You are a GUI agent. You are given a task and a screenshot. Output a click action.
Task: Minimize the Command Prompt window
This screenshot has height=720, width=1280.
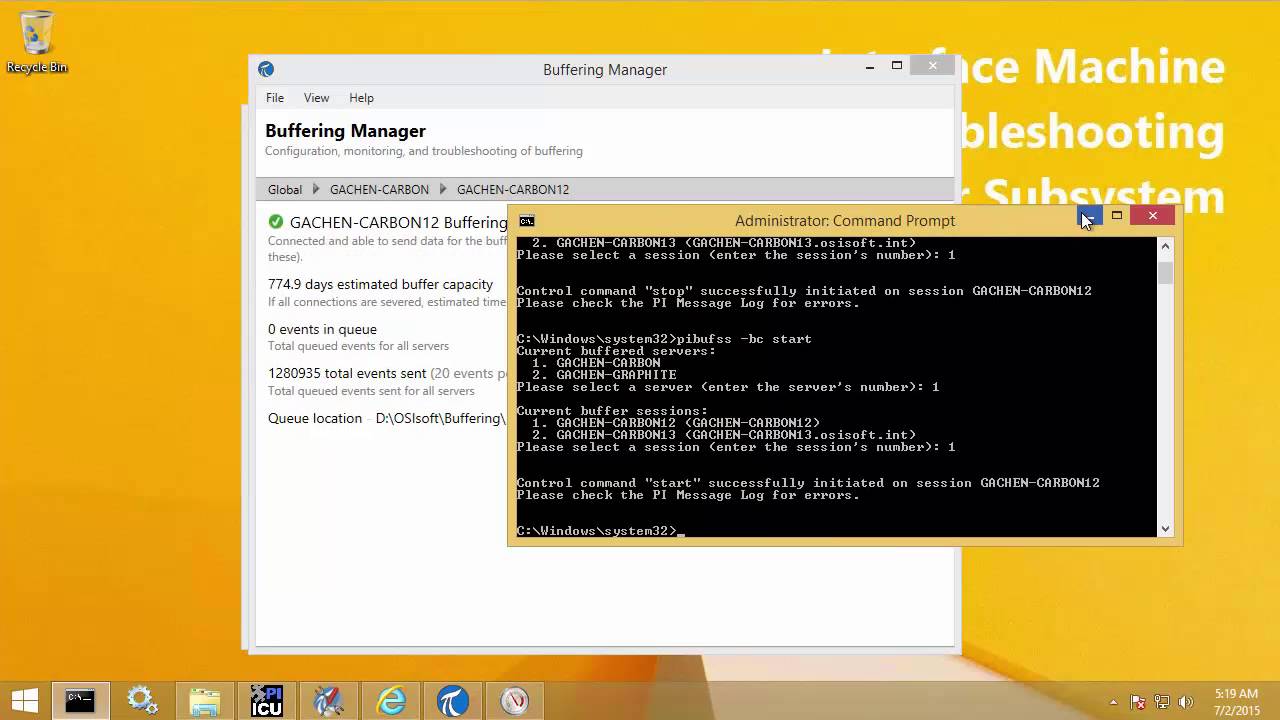click(x=1089, y=216)
